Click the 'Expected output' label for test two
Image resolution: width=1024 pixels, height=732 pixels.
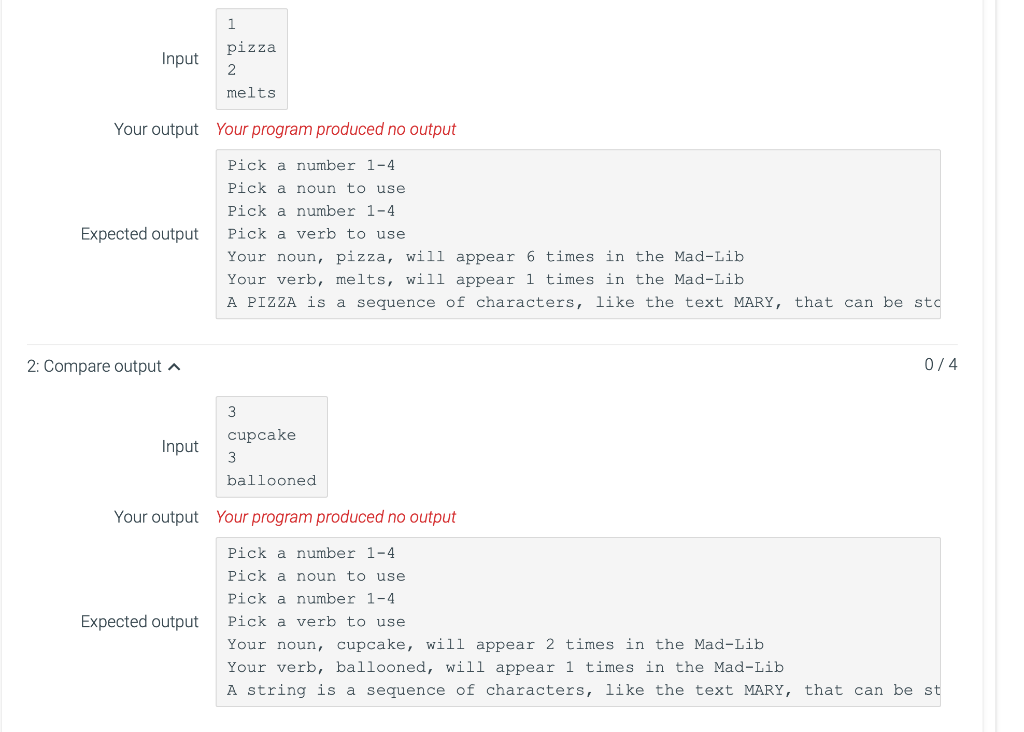(x=140, y=621)
